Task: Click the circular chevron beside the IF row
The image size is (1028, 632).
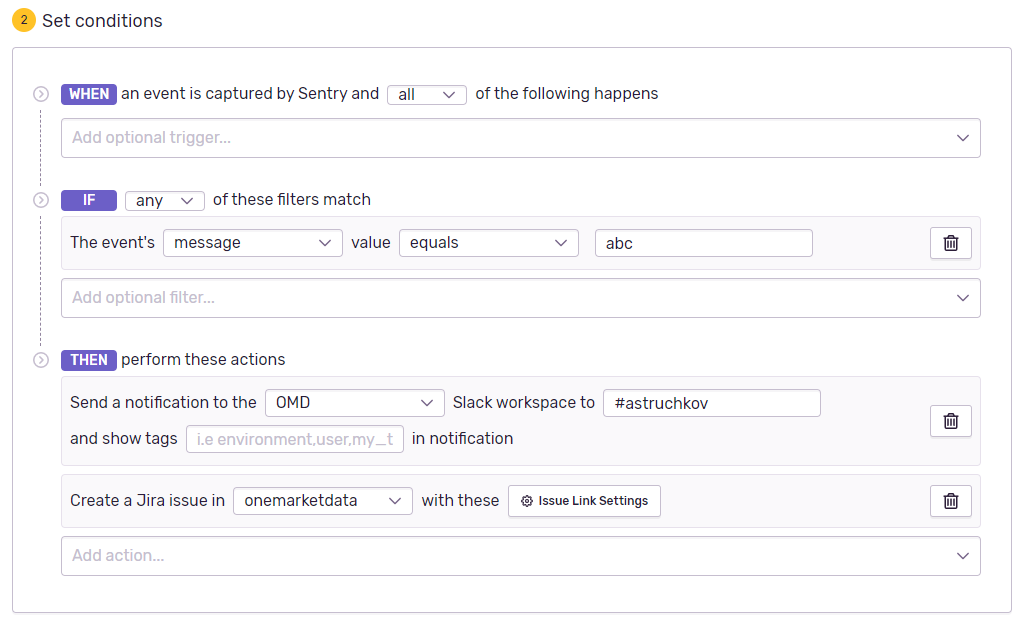Action: tap(40, 199)
